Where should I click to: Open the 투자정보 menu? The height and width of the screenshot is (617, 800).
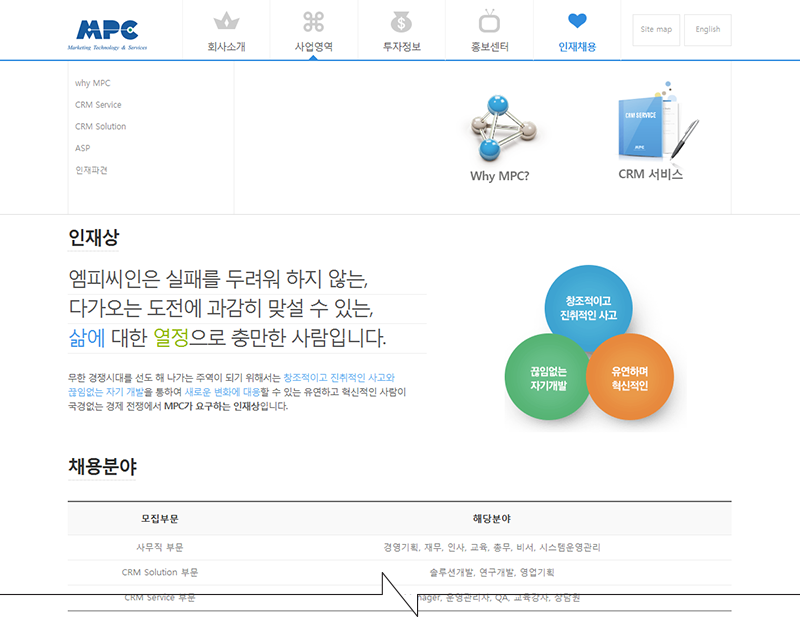click(402, 46)
